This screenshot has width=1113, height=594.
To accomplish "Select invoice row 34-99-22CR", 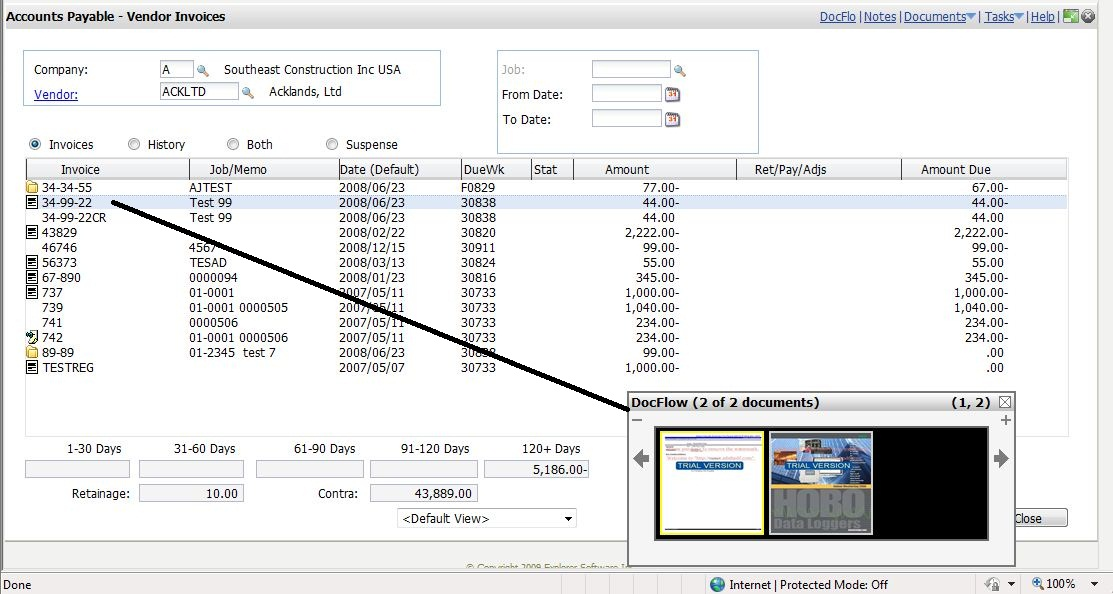I will tap(547, 217).
